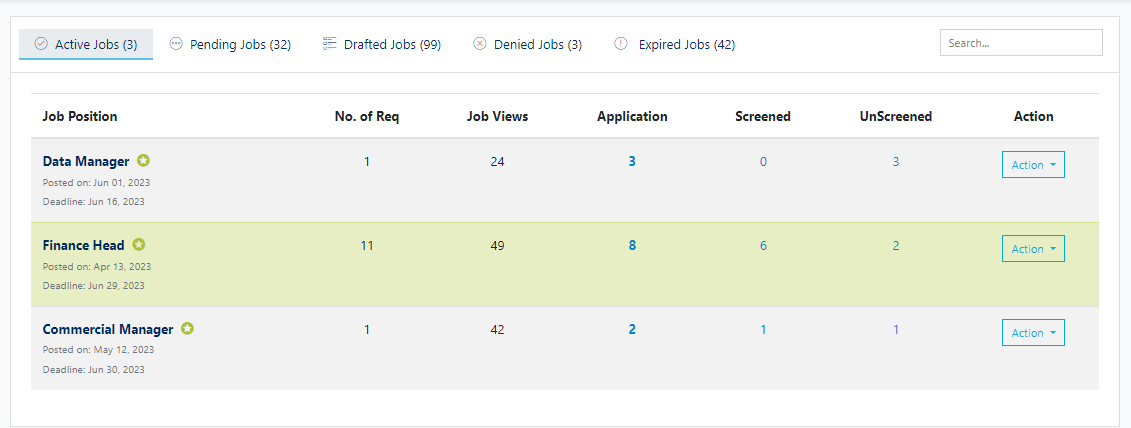The width and height of the screenshot is (1131, 428).
Task: Switch to the Pending Jobs (32) tab
Action: point(240,45)
